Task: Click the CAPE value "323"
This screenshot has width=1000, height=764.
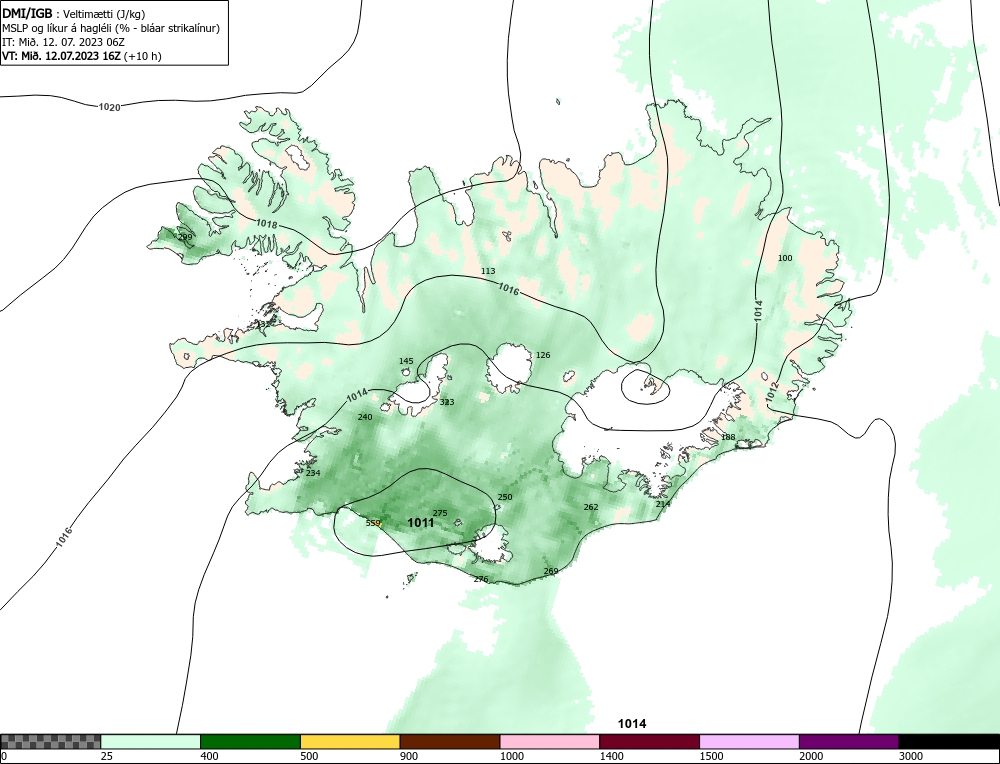Action: [x=447, y=402]
